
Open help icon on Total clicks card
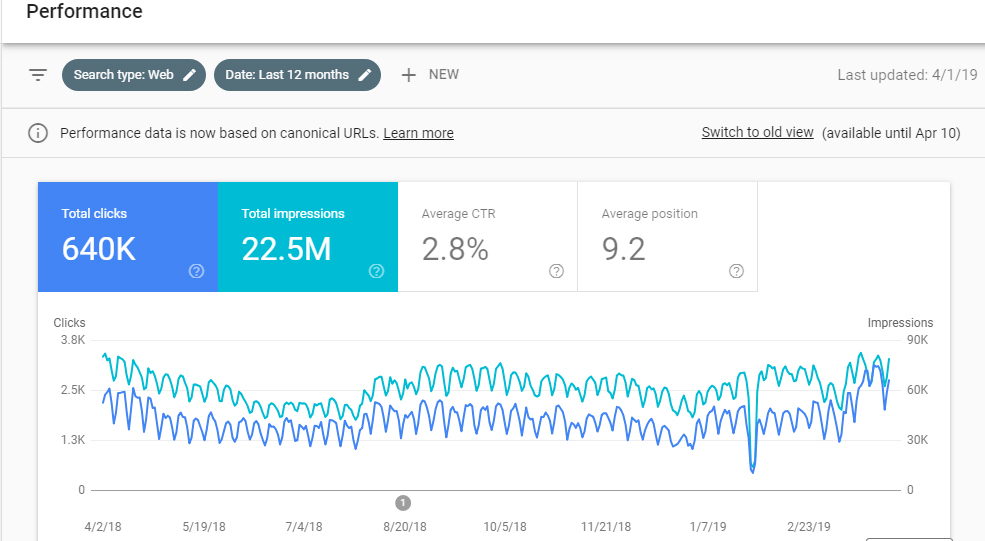click(x=196, y=271)
